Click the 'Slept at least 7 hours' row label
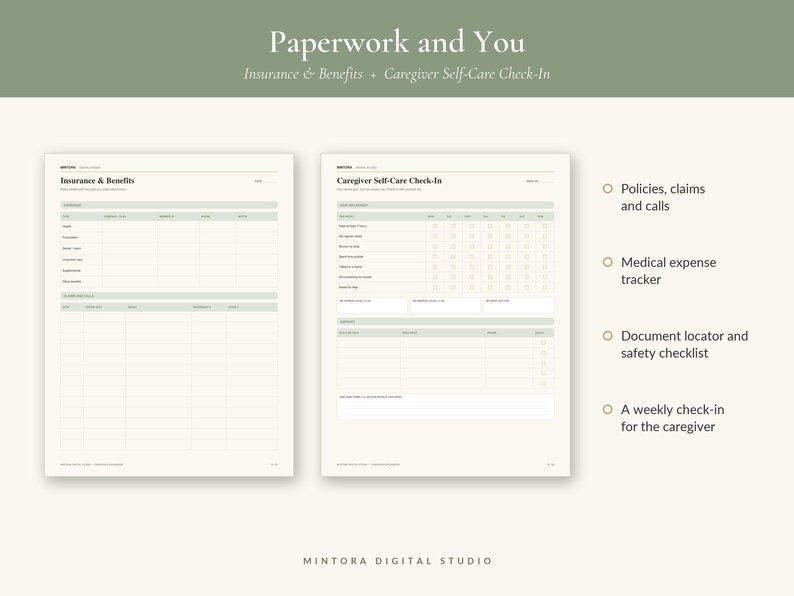This screenshot has width=794, height=596. click(x=352, y=226)
